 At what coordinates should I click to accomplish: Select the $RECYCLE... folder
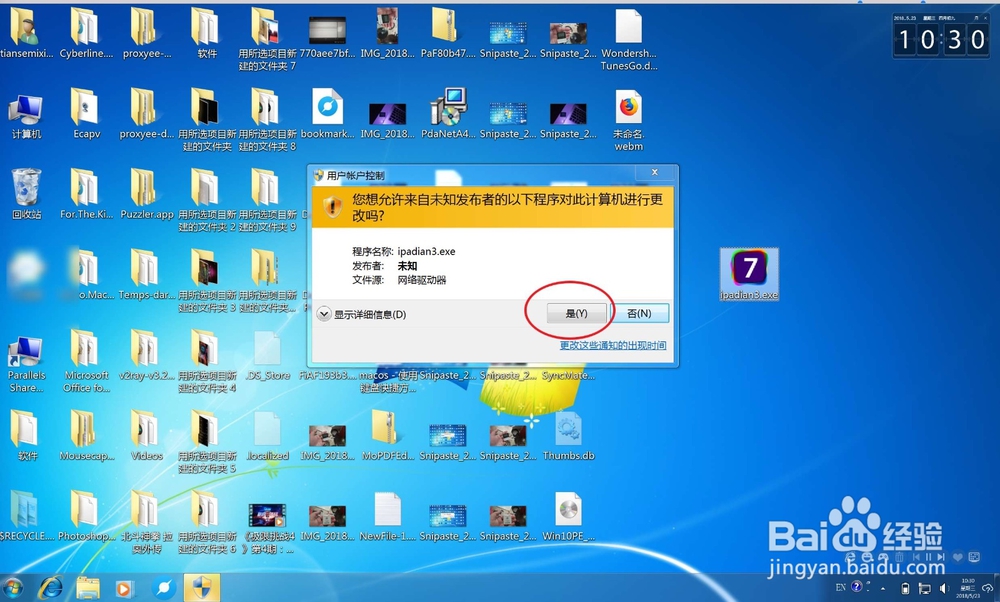coord(26,517)
